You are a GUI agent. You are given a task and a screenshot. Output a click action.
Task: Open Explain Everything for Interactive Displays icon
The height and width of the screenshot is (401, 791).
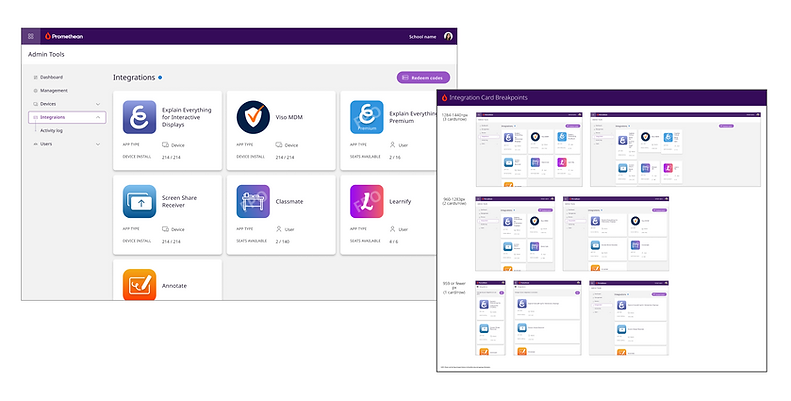click(x=139, y=117)
